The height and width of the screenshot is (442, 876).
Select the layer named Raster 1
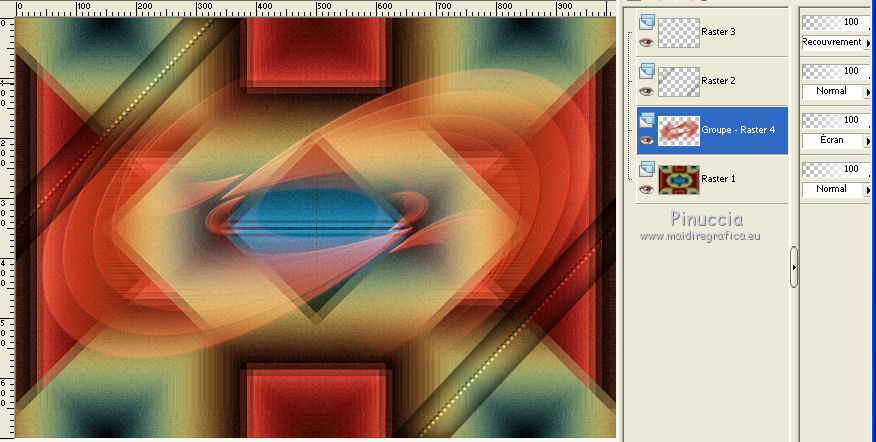tap(718, 179)
